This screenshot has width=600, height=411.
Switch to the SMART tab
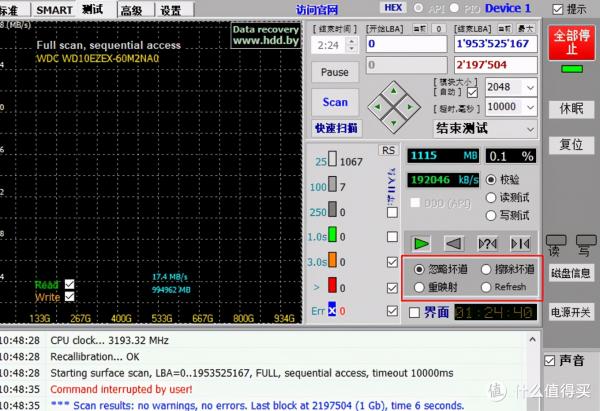pyautogui.click(x=54, y=10)
